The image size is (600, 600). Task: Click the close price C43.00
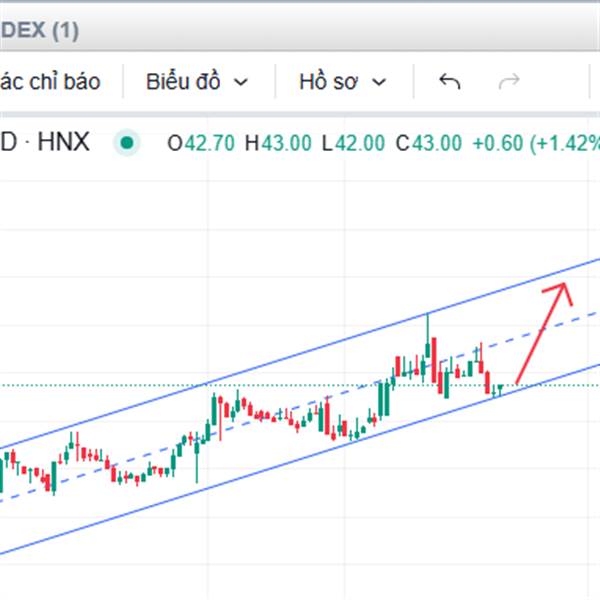(x=429, y=143)
